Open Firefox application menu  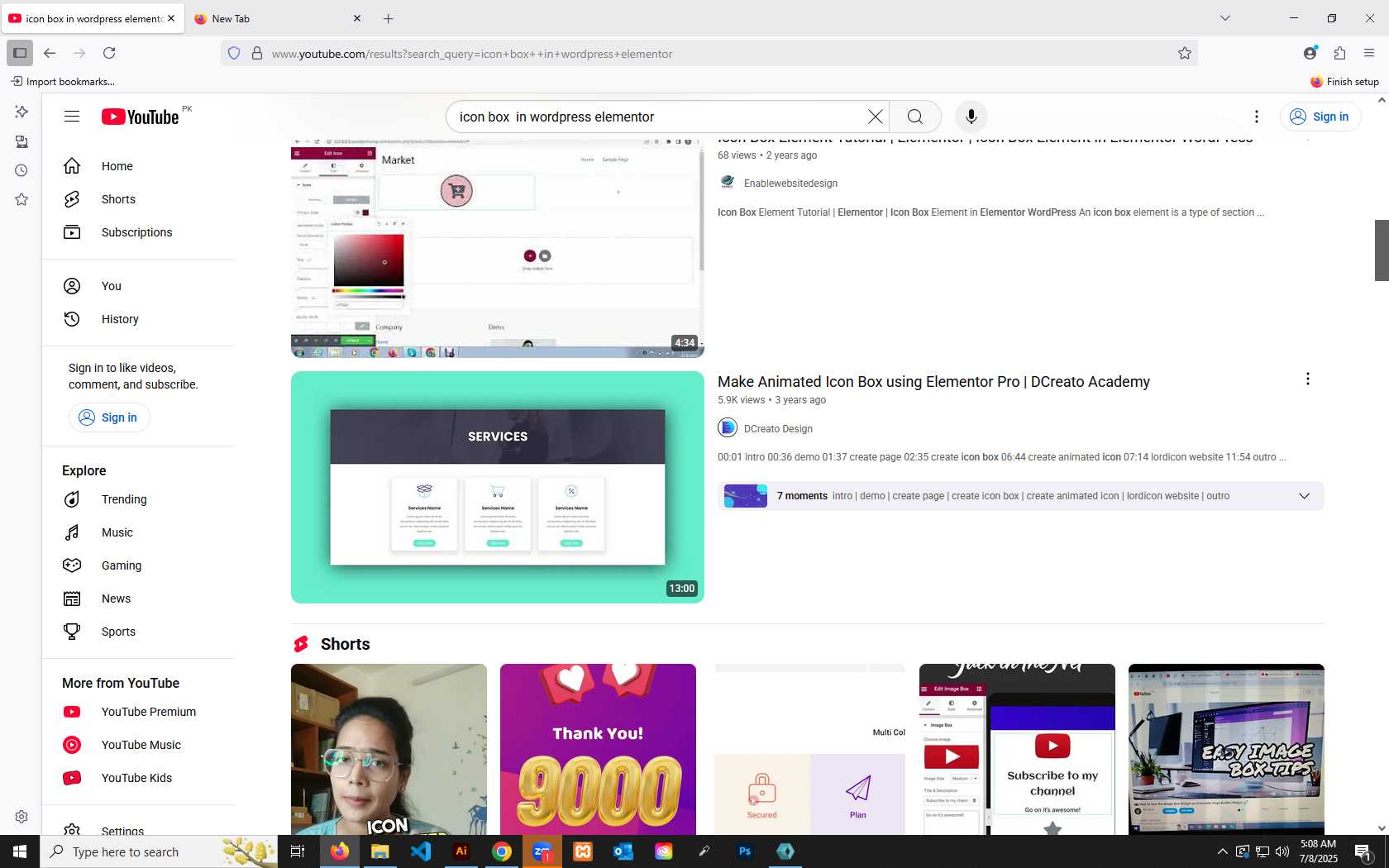[1369, 53]
